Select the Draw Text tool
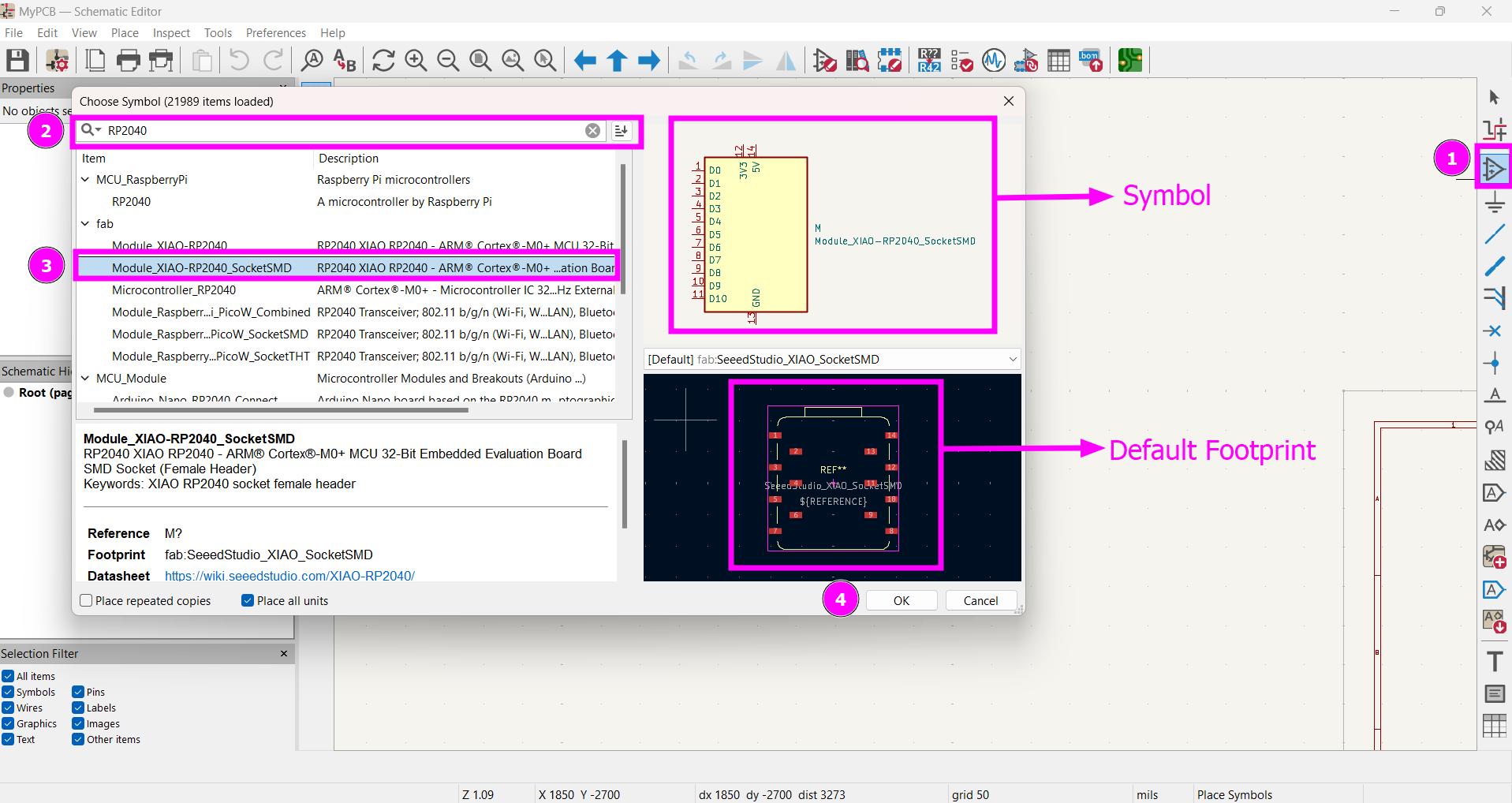This screenshot has width=1512, height=803. (x=1494, y=661)
